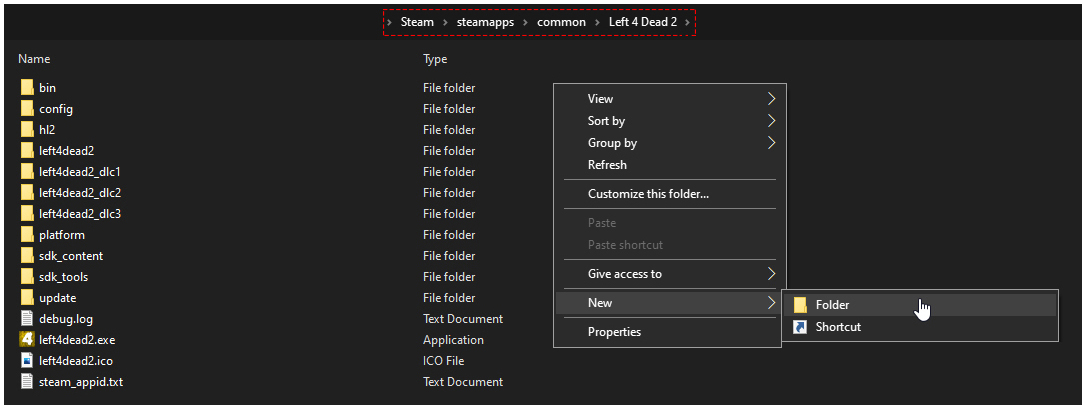This screenshot has width=1086, height=409.
Task: Click the Shortcut icon in New submenu
Action: point(799,327)
